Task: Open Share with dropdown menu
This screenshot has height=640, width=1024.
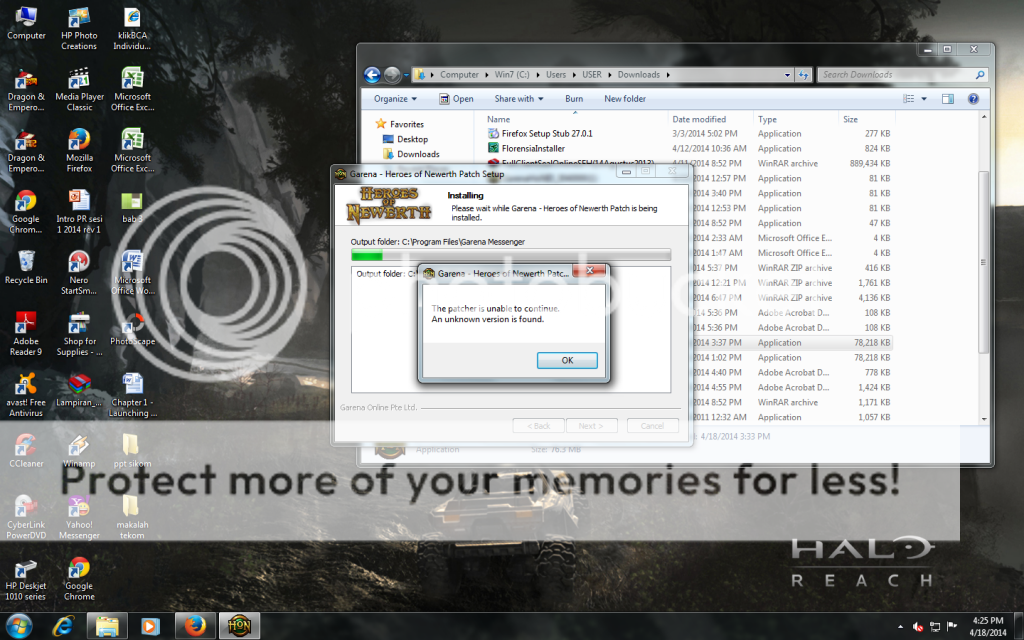Action: click(x=519, y=99)
